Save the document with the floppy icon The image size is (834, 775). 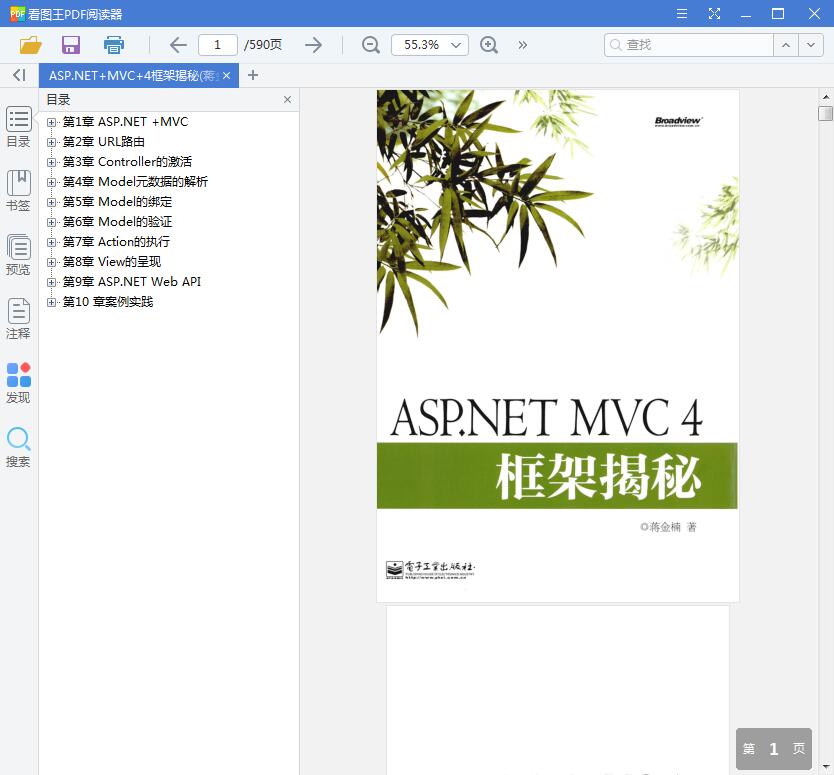point(71,45)
